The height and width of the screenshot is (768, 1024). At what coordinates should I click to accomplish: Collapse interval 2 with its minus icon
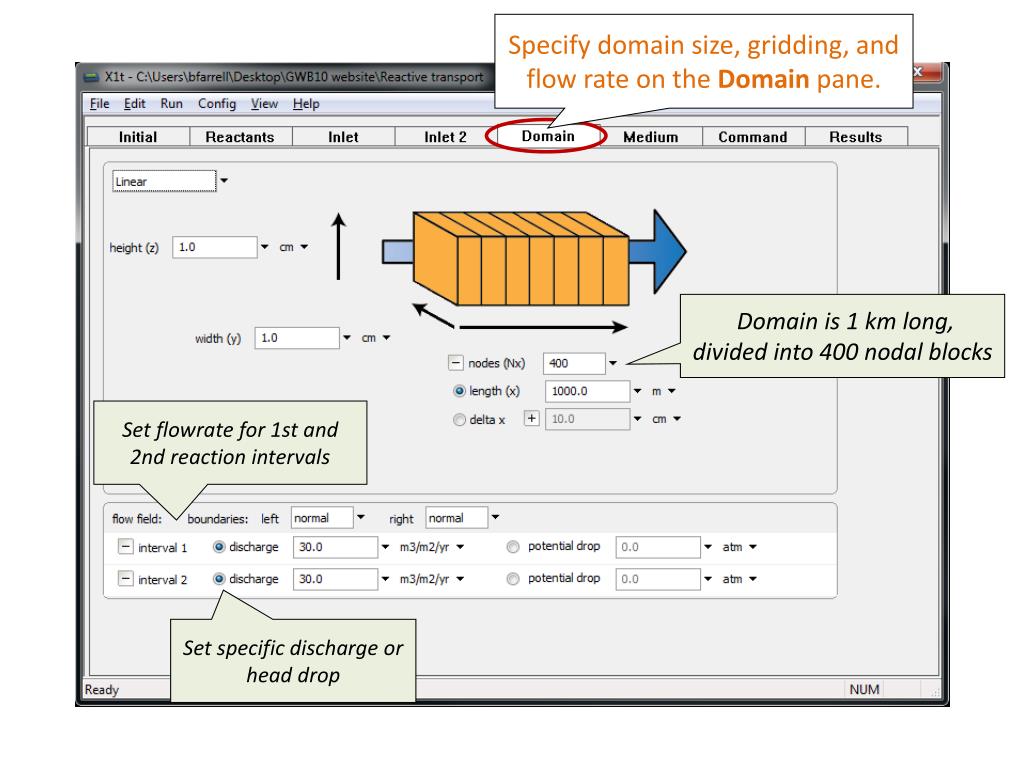(124, 578)
